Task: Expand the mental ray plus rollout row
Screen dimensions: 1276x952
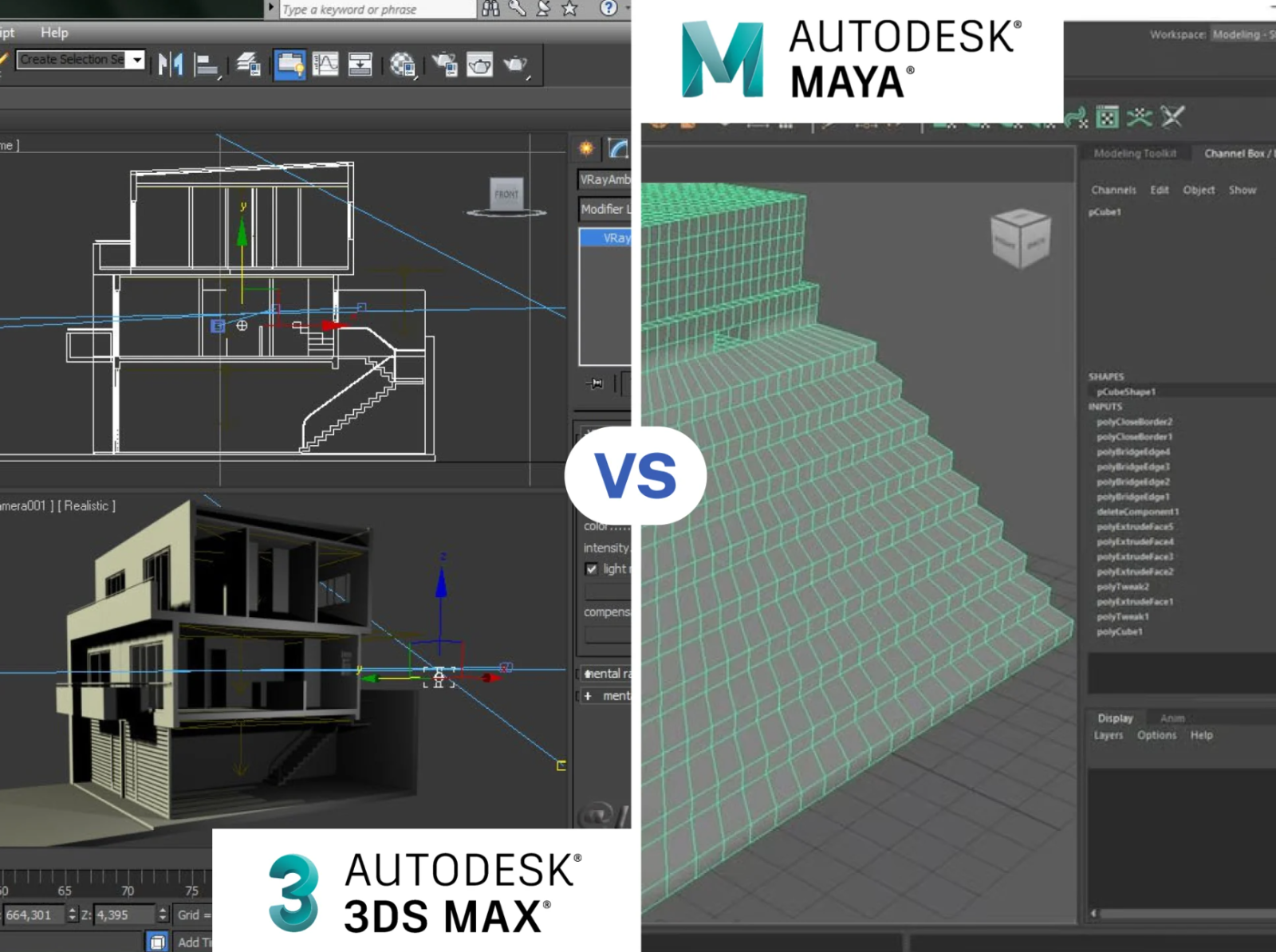Action: [605, 696]
